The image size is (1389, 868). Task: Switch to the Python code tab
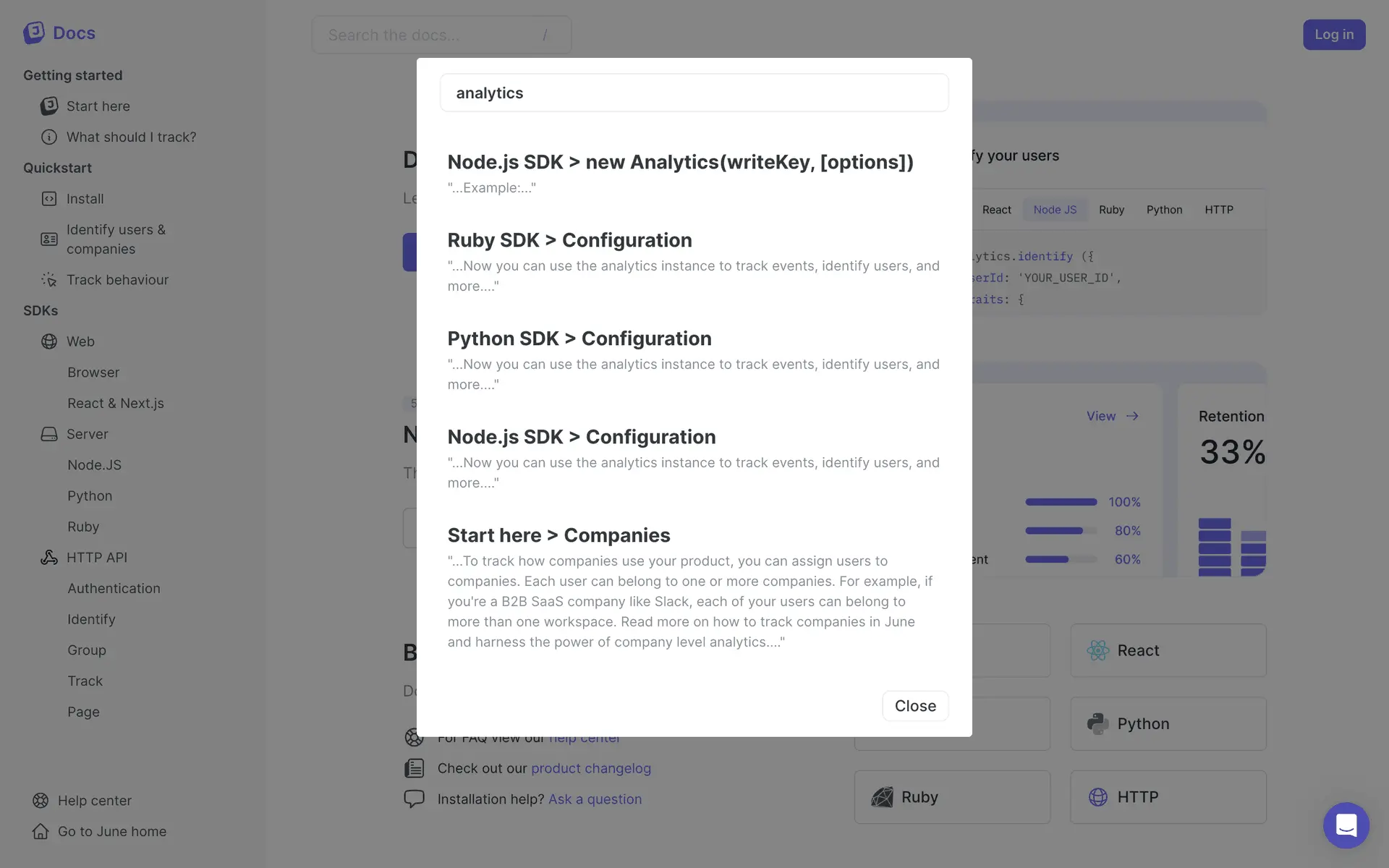(1164, 210)
